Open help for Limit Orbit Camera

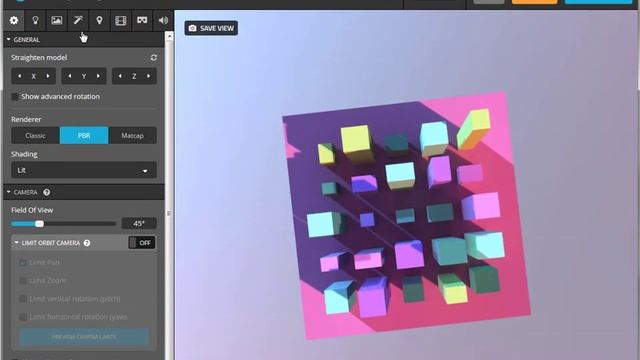pos(87,243)
